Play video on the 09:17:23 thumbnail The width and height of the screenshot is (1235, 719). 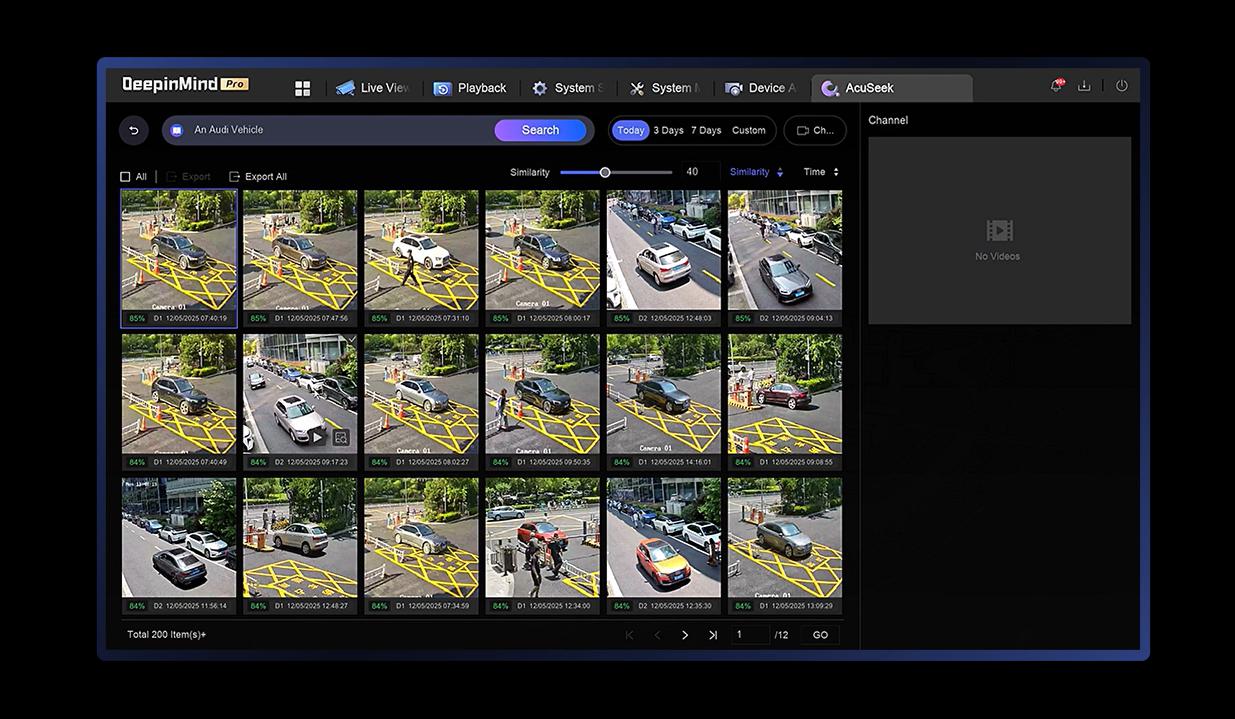pos(317,437)
